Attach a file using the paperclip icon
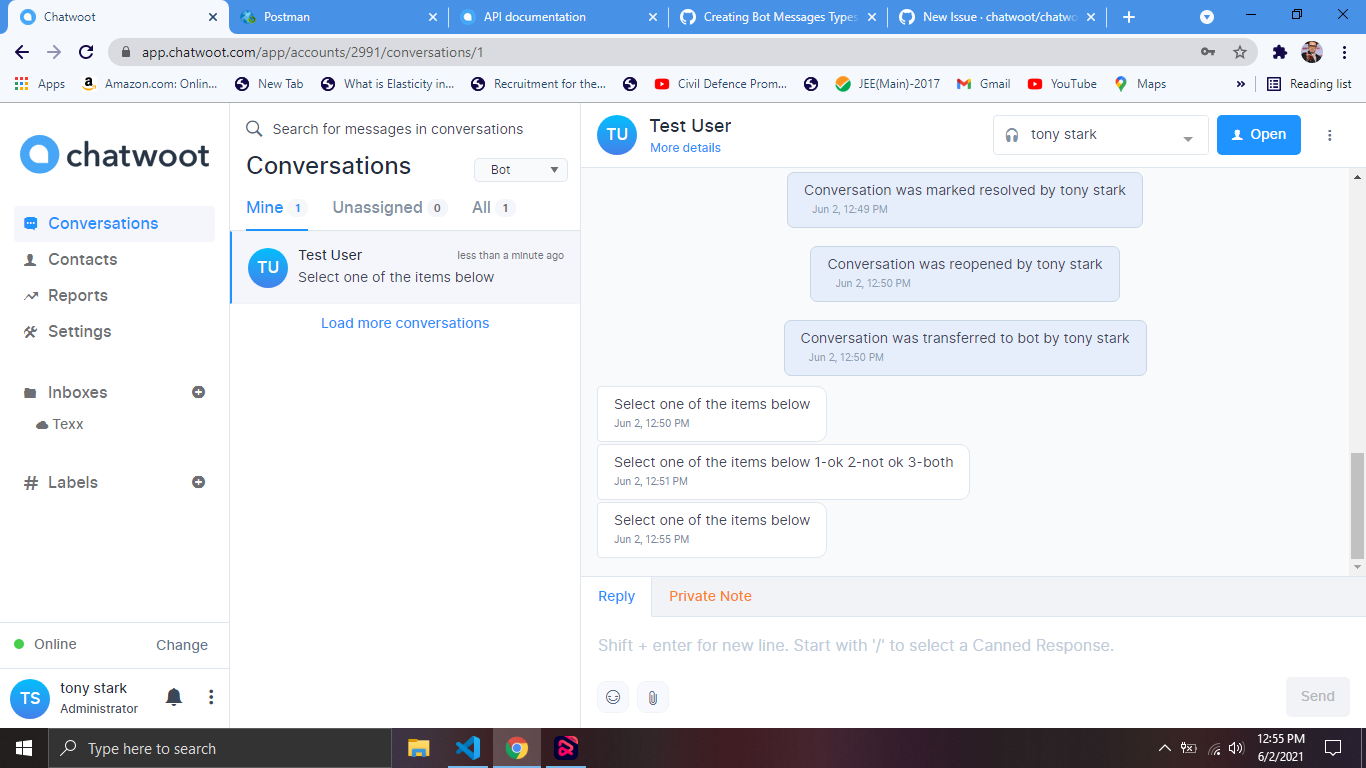Viewport: 1366px width, 768px height. click(x=652, y=696)
